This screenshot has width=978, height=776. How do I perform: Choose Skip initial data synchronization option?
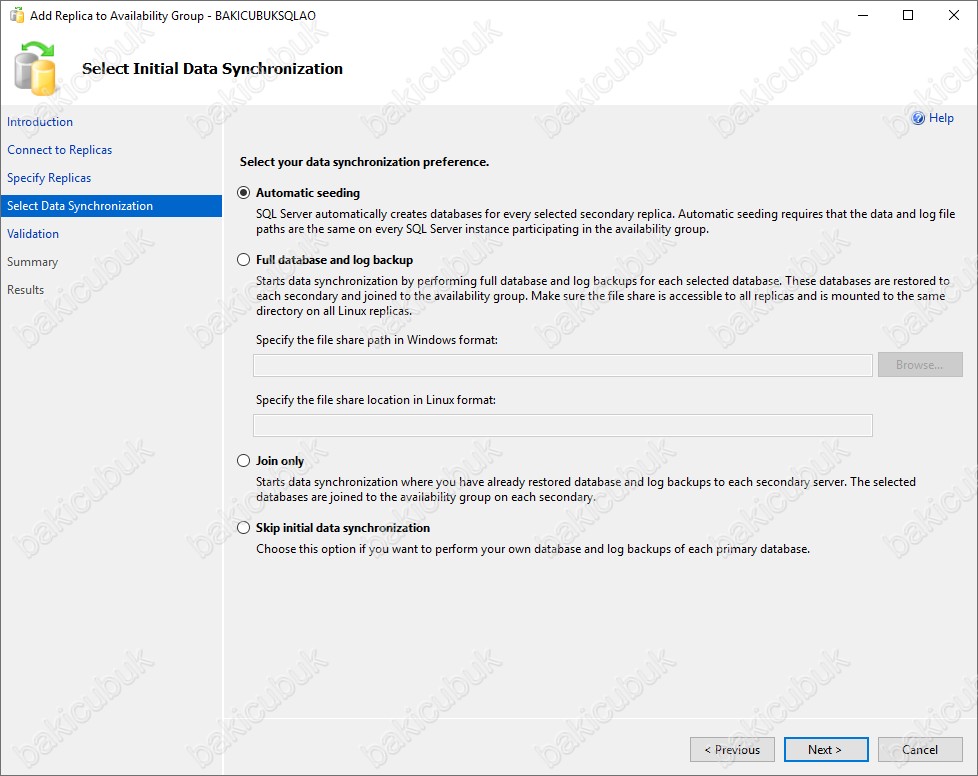click(x=243, y=528)
